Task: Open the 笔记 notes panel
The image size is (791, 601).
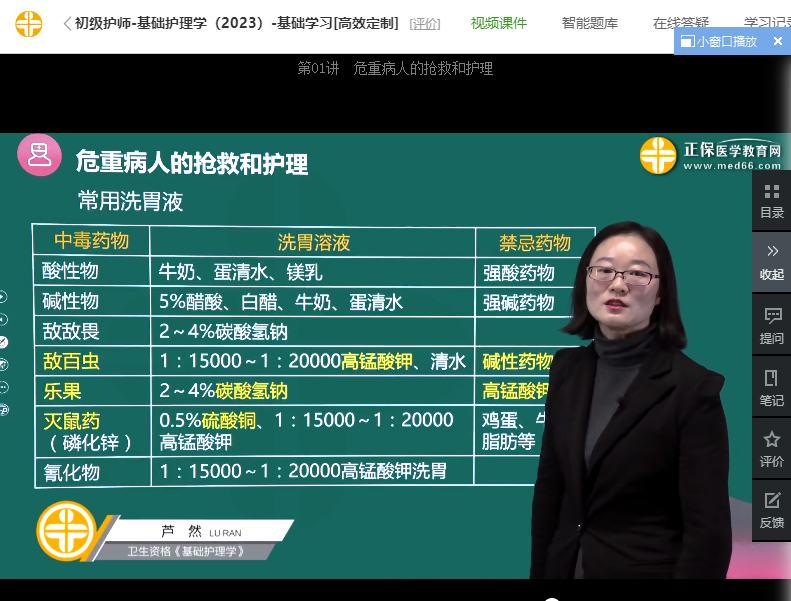Action: [x=771, y=388]
